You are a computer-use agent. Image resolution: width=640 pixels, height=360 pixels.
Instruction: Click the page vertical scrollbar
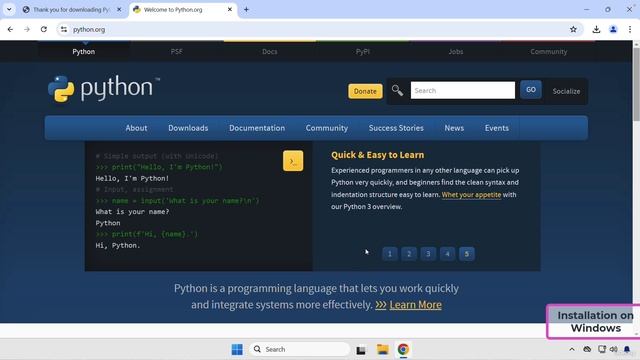coord(636,84)
